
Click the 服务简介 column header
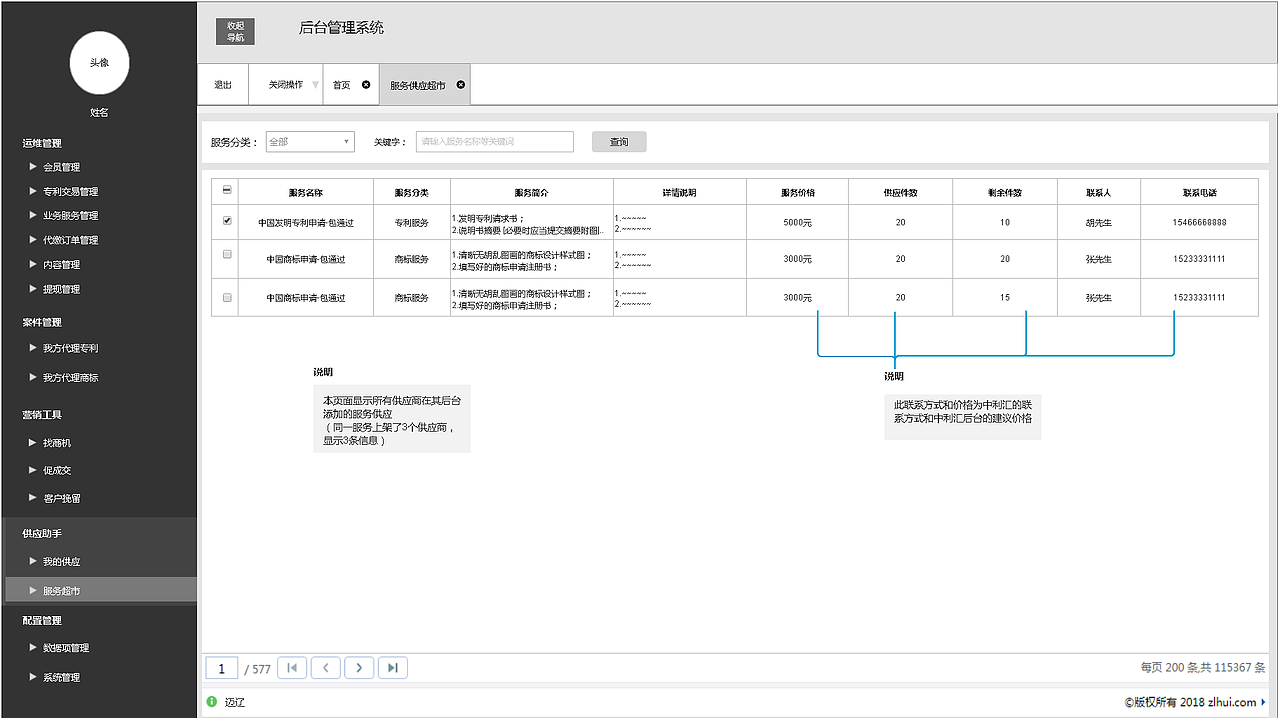(x=532, y=192)
